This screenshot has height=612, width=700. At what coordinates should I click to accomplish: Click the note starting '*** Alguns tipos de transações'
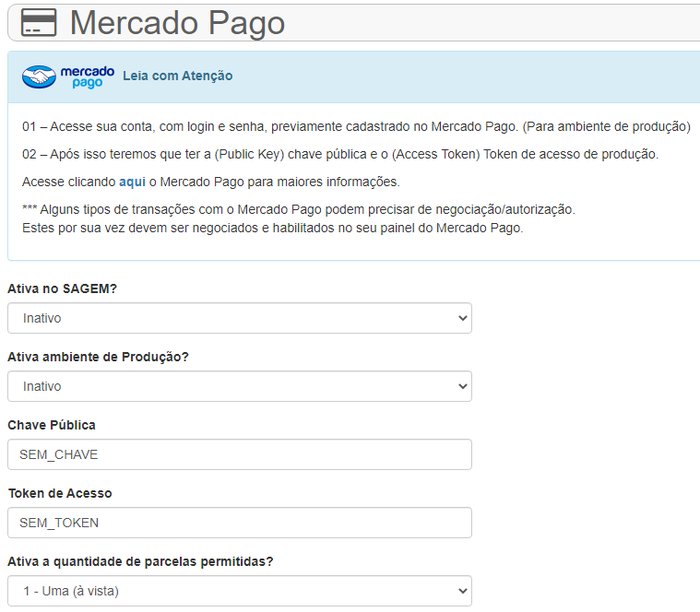(x=299, y=209)
